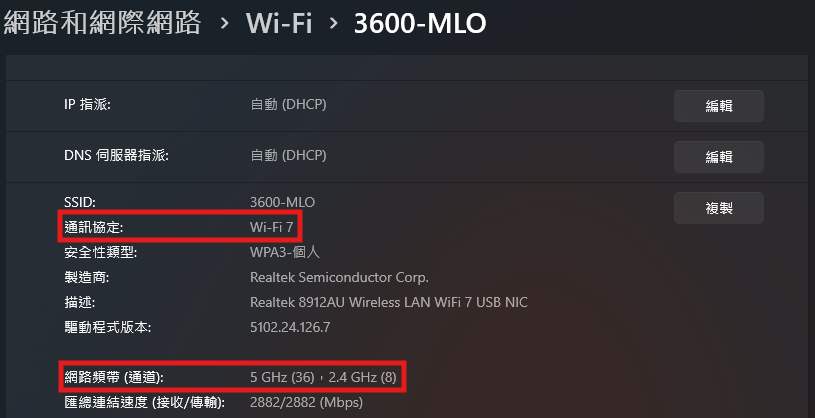Click 編輯 button for DNS 伺服器指派
This screenshot has width=815, height=418.
[718, 156]
